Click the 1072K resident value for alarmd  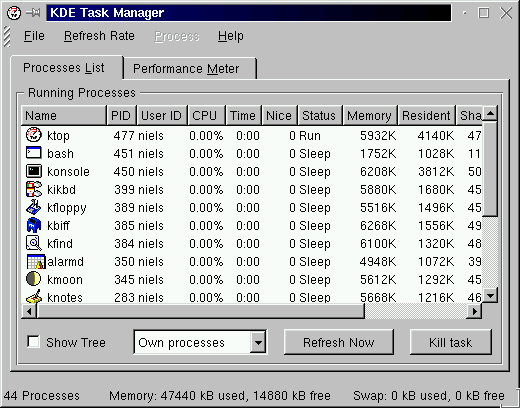click(436, 262)
